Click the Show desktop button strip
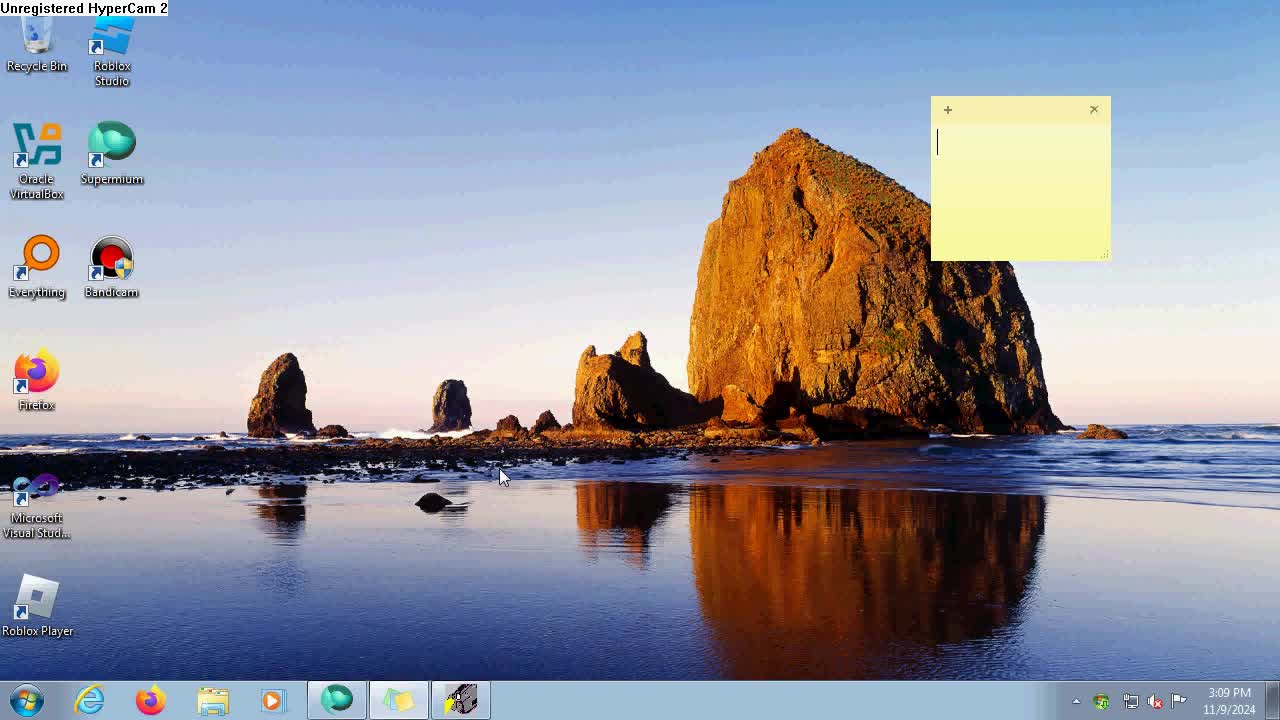 click(1272, 700)
